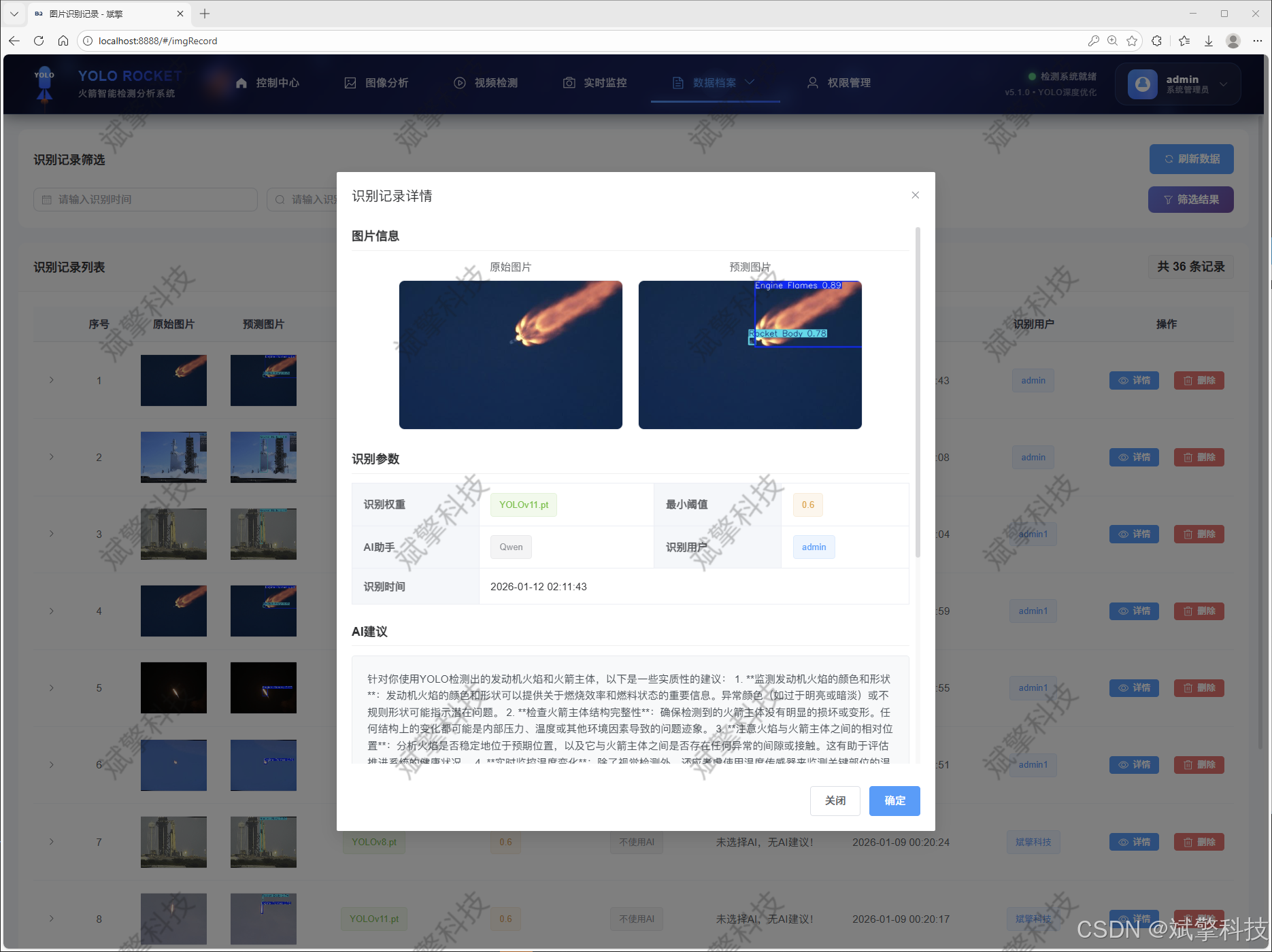Screen dimensions: 1272x952
Task: View 详情 for record row 5
Action: (1134, 687)
